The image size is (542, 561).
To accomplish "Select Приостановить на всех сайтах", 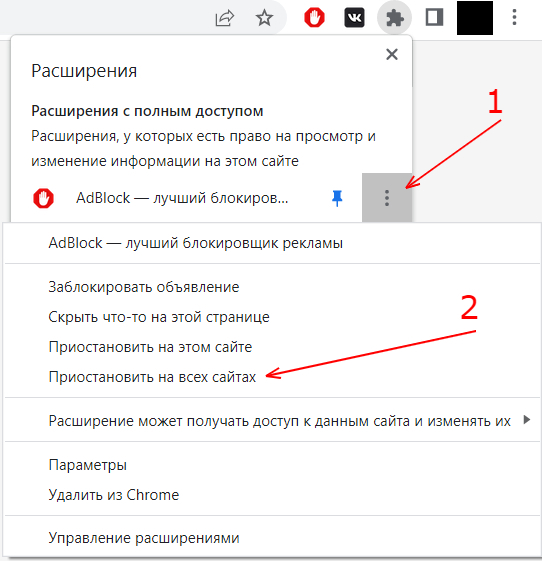I will tap(152, 377).
